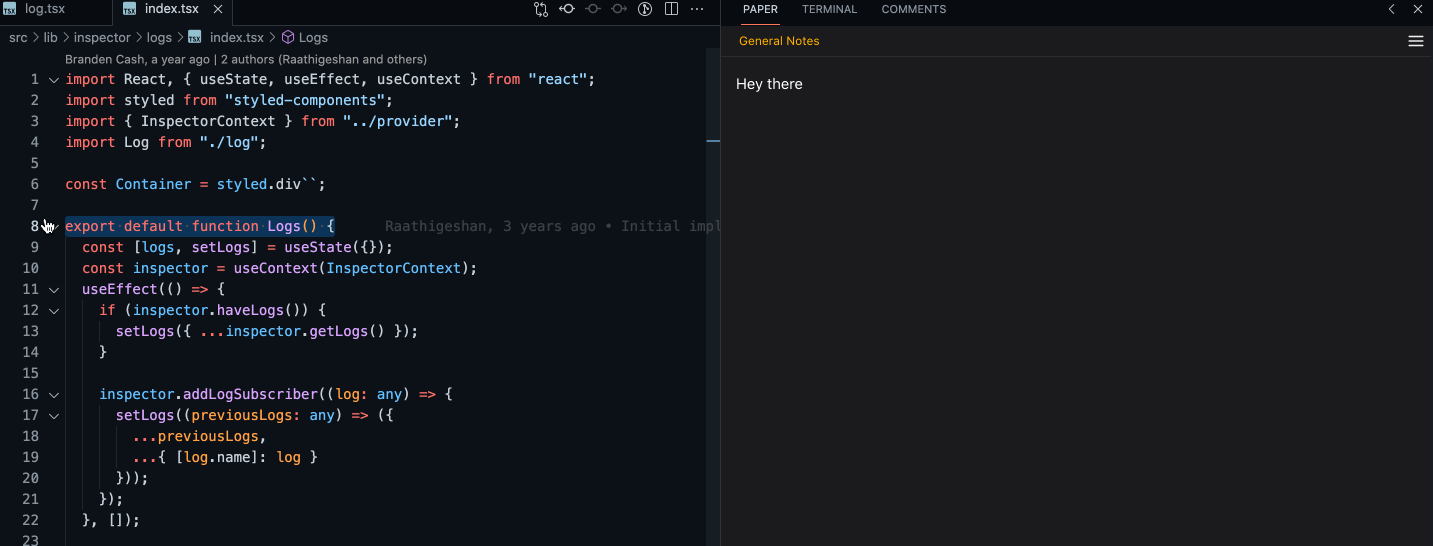Click the General Notes title
This screenshot has width=1433, height=546.
779,41
